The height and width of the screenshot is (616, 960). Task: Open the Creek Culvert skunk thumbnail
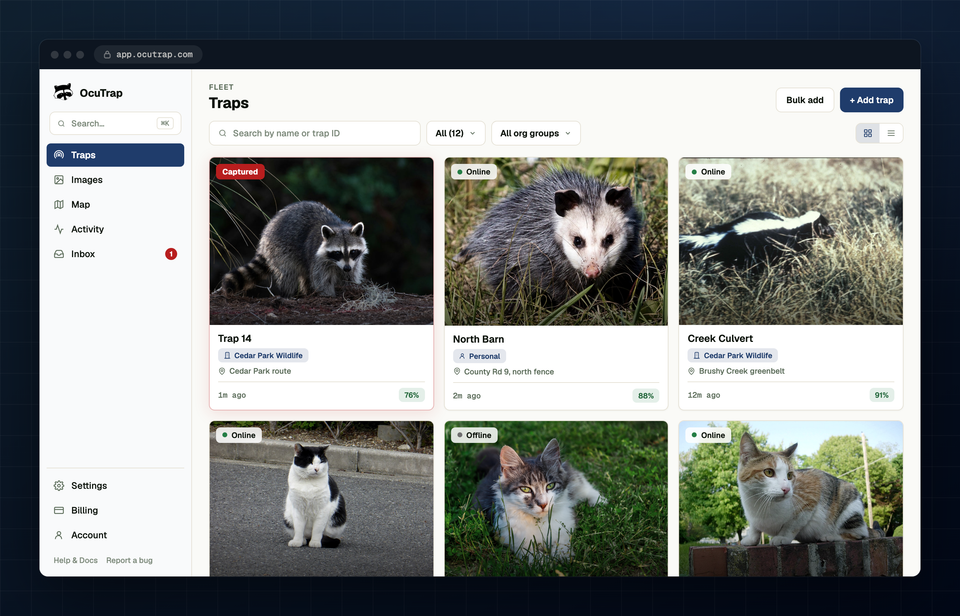(790, 241)
